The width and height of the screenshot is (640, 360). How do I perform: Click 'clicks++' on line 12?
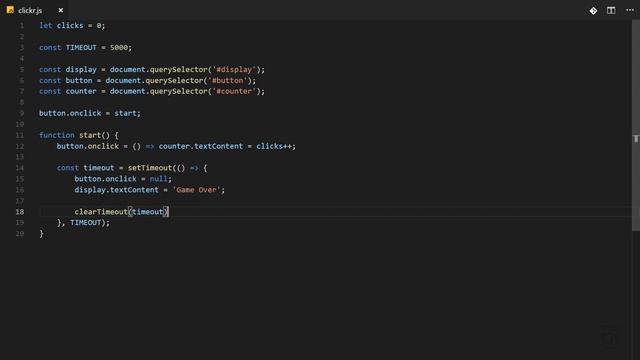click(274, 146)
